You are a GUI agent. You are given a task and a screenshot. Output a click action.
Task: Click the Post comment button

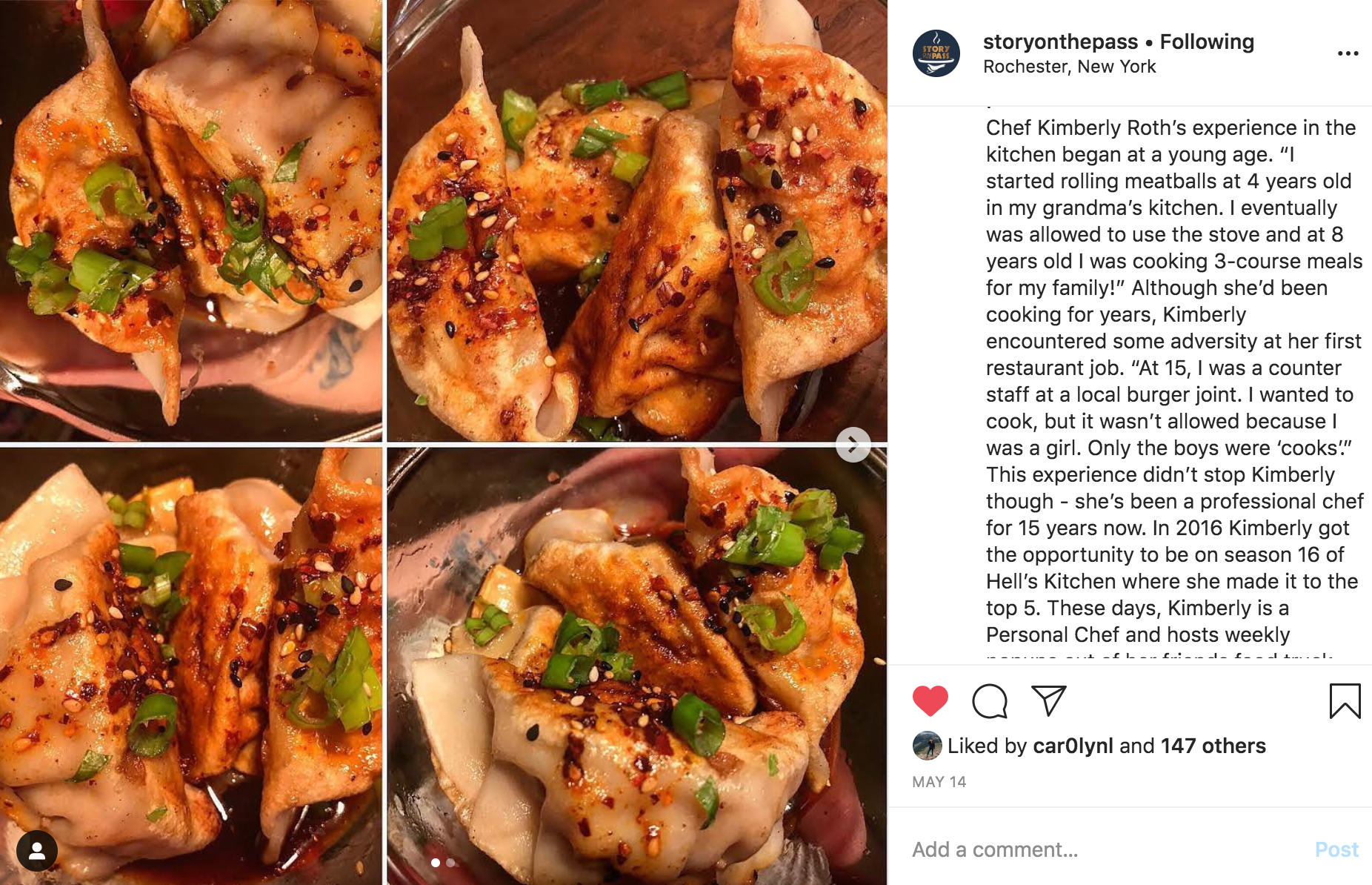coord(1336,849)
